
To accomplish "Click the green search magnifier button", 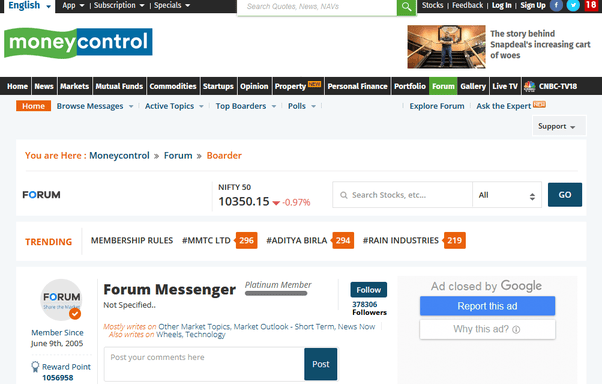I will 406,7.
